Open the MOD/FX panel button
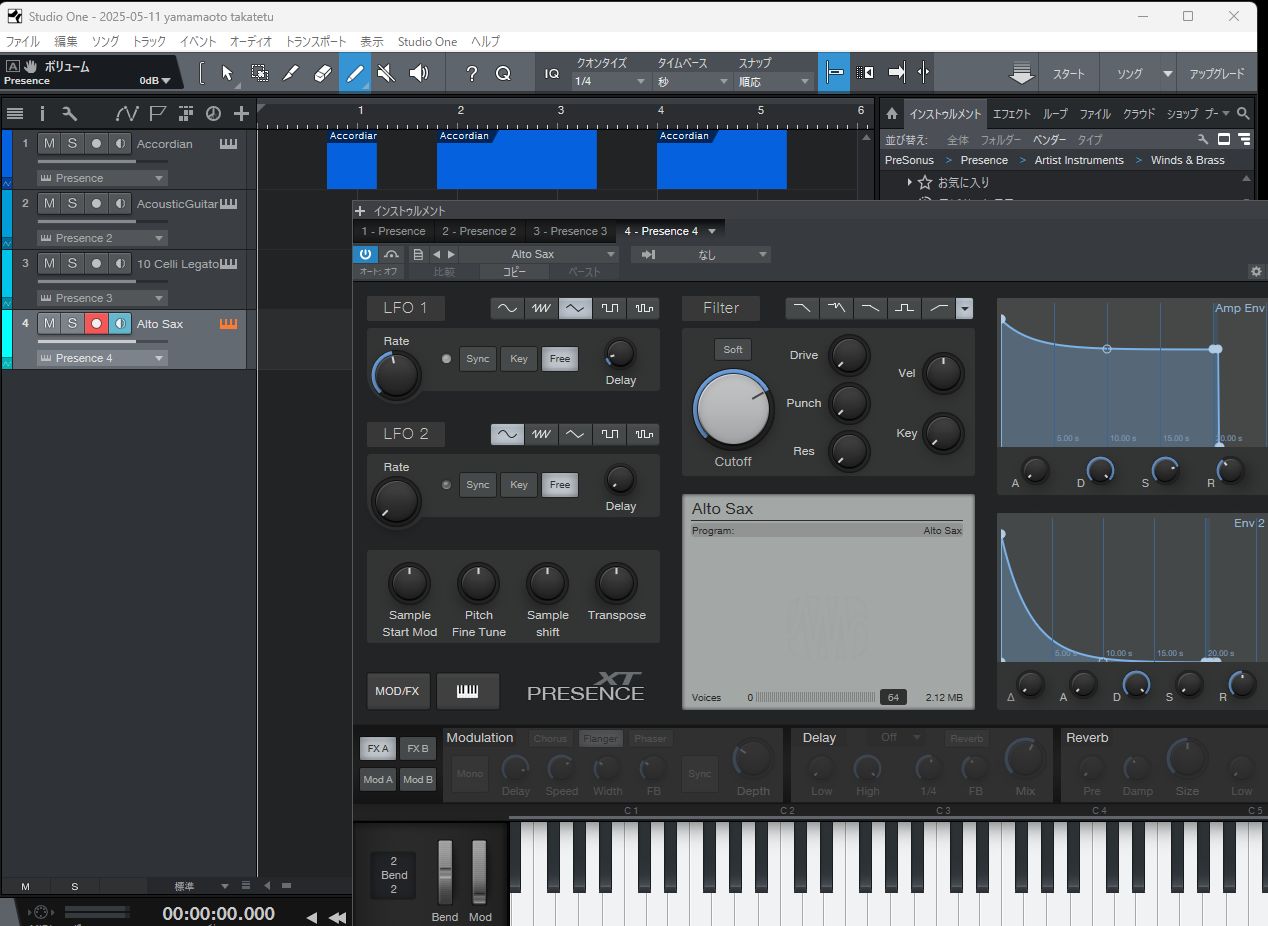 click(x=397, y=691)
